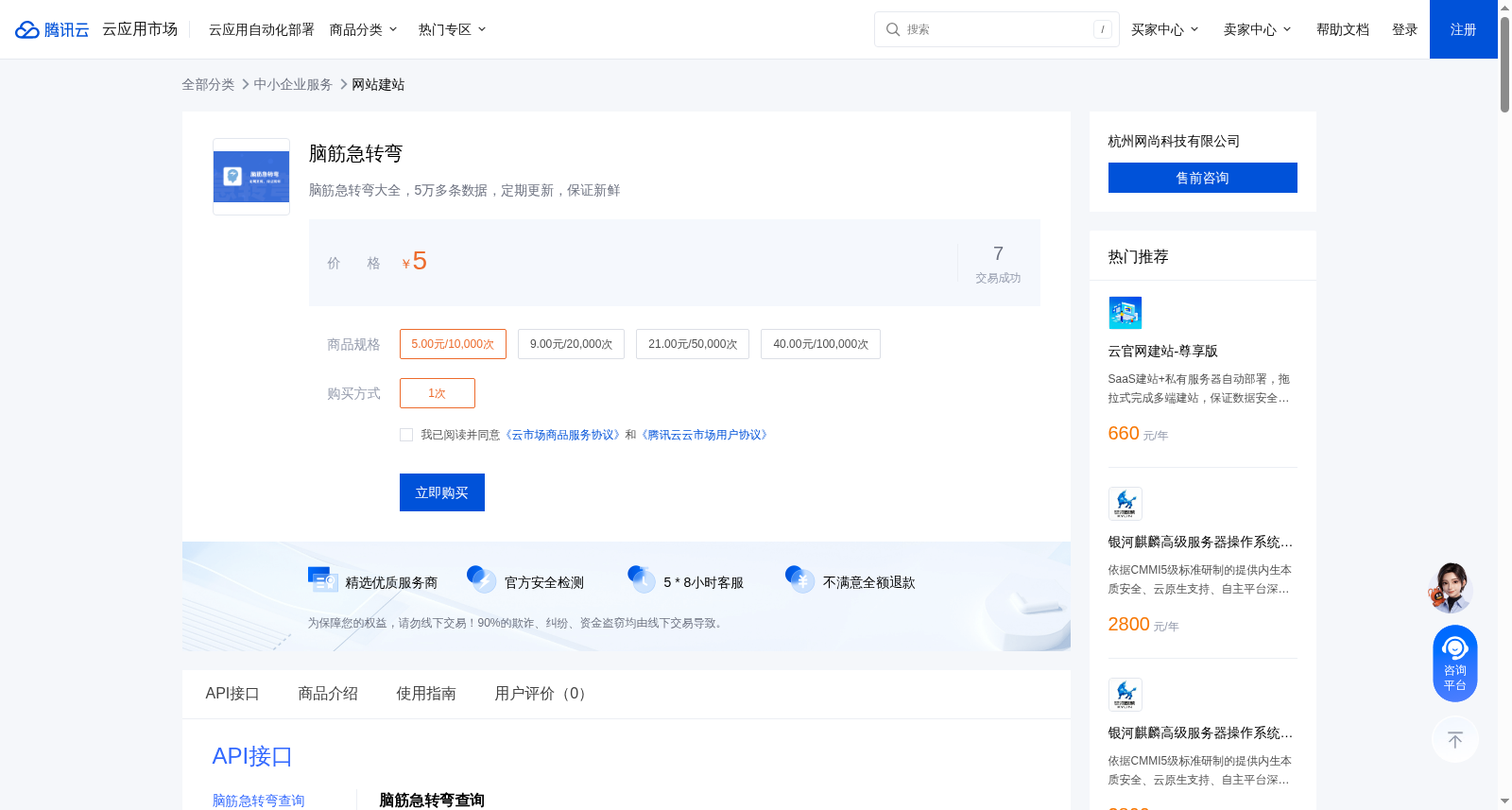Go to 全部分类 breadcrumb
1512x810 pixels.
(208, 84)
